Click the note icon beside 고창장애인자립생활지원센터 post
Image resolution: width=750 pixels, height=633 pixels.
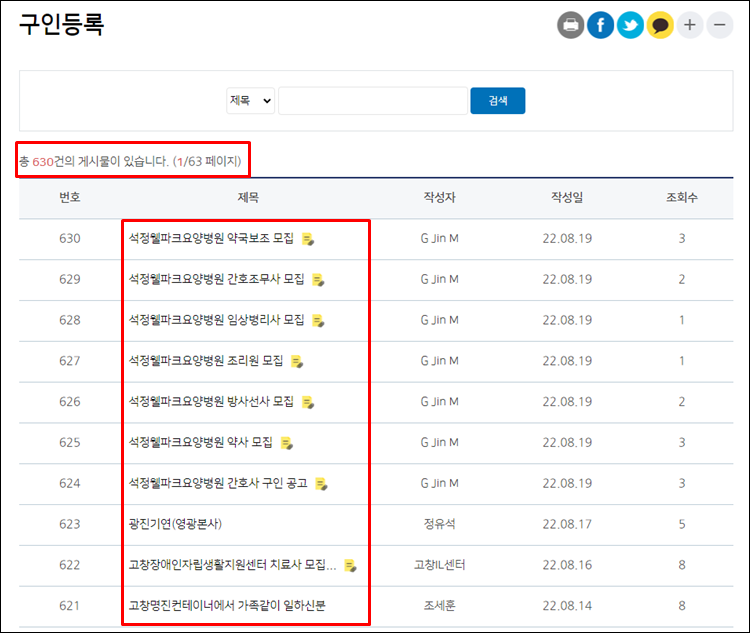[351, 566]
